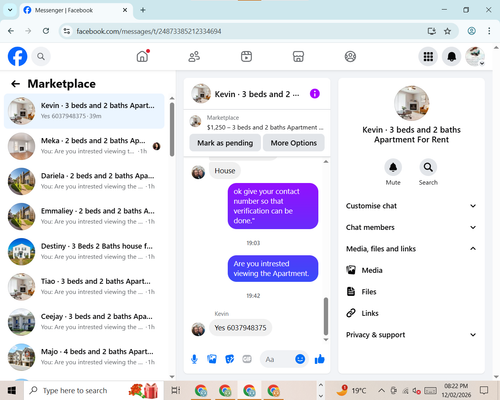The height and width of the screenshot is (400, 500).
Task: Open Facebook notifications bell
Action: [452, 56]
